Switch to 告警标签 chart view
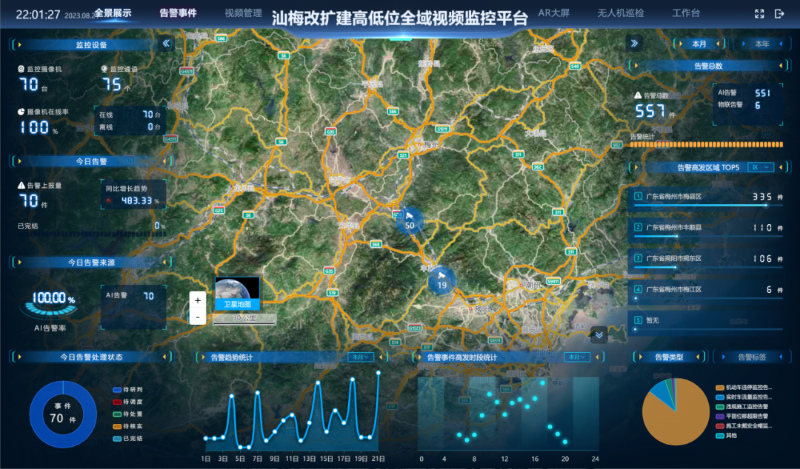The image size is (800, 469). (750, 356)
